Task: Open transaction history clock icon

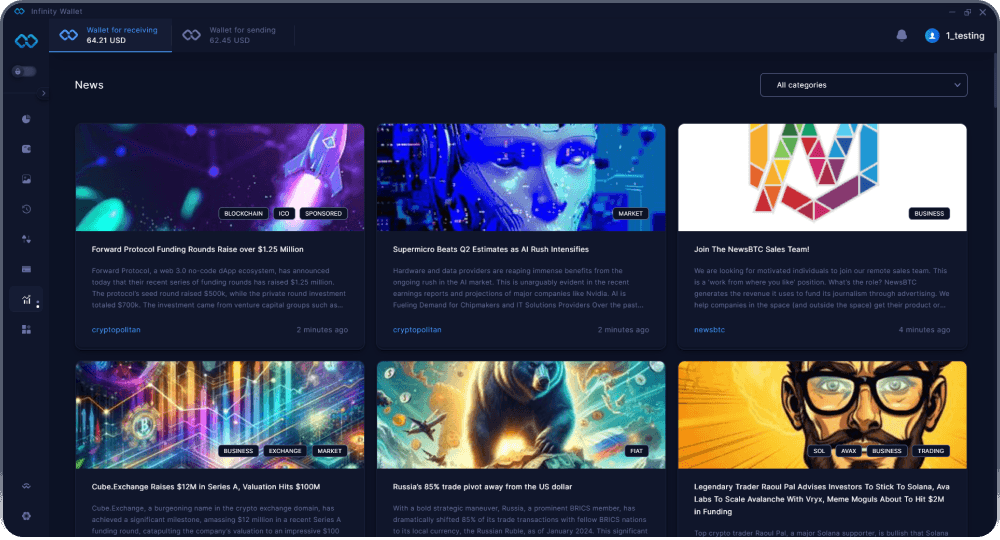Action: [26, 209]
